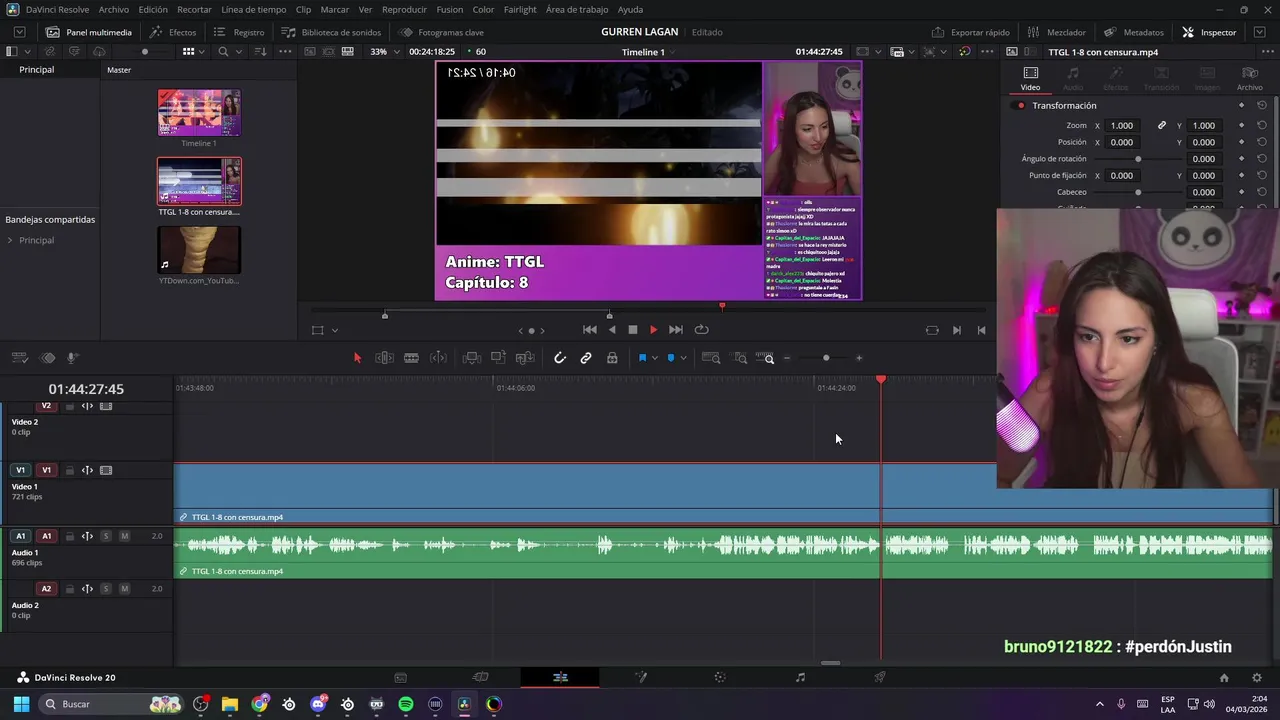The image size is (1280, 720).
Task: Stop playback in the viewer
Action: pyautogui.click(x=632, y=330)
